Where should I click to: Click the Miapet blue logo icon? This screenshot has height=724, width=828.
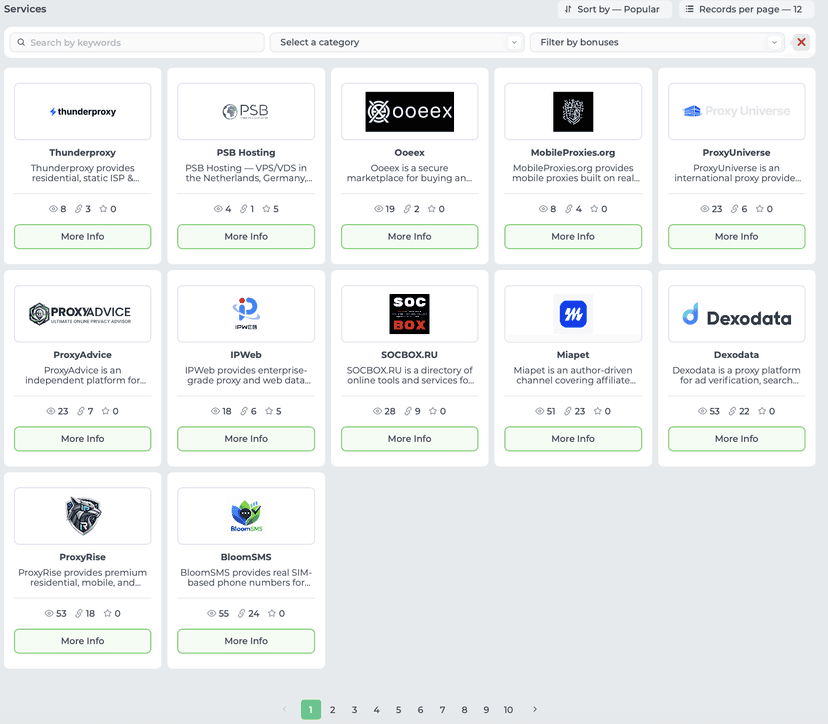coord(573,314)
